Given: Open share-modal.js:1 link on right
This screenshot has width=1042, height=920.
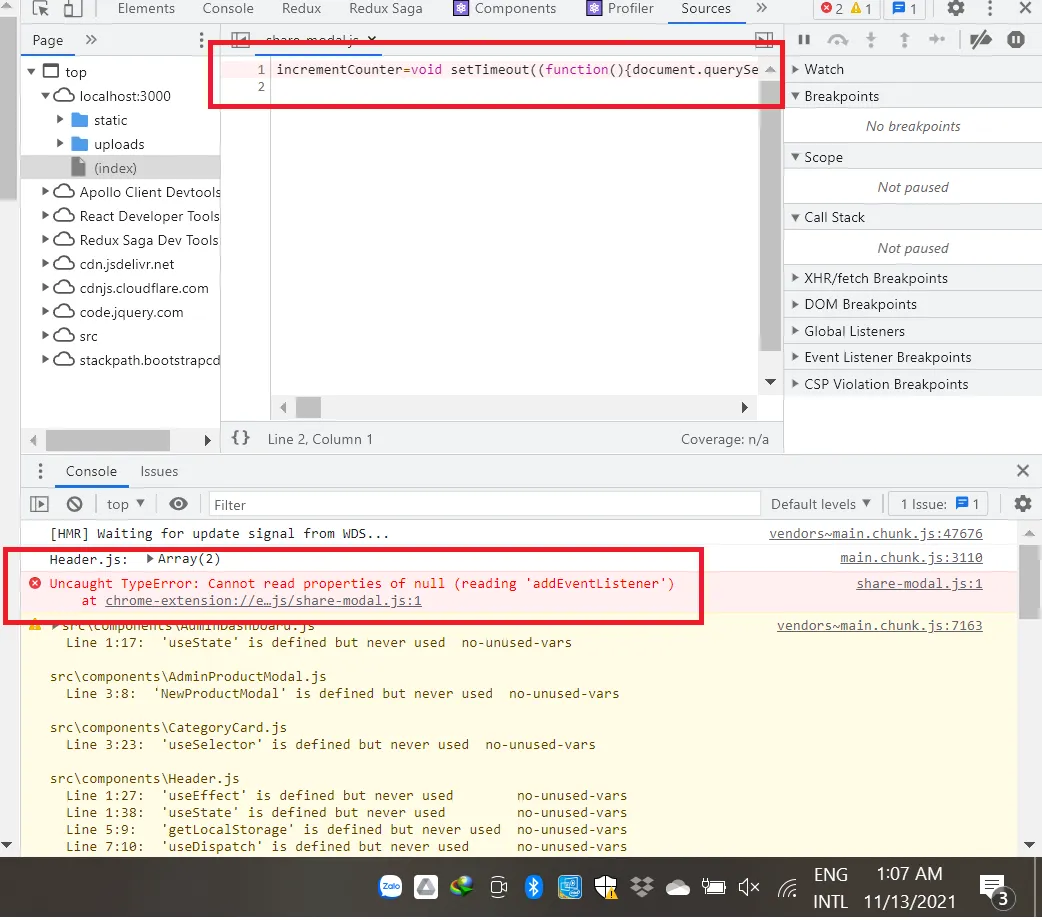Looking at the screenshot, I should click(x=919, y=583).
